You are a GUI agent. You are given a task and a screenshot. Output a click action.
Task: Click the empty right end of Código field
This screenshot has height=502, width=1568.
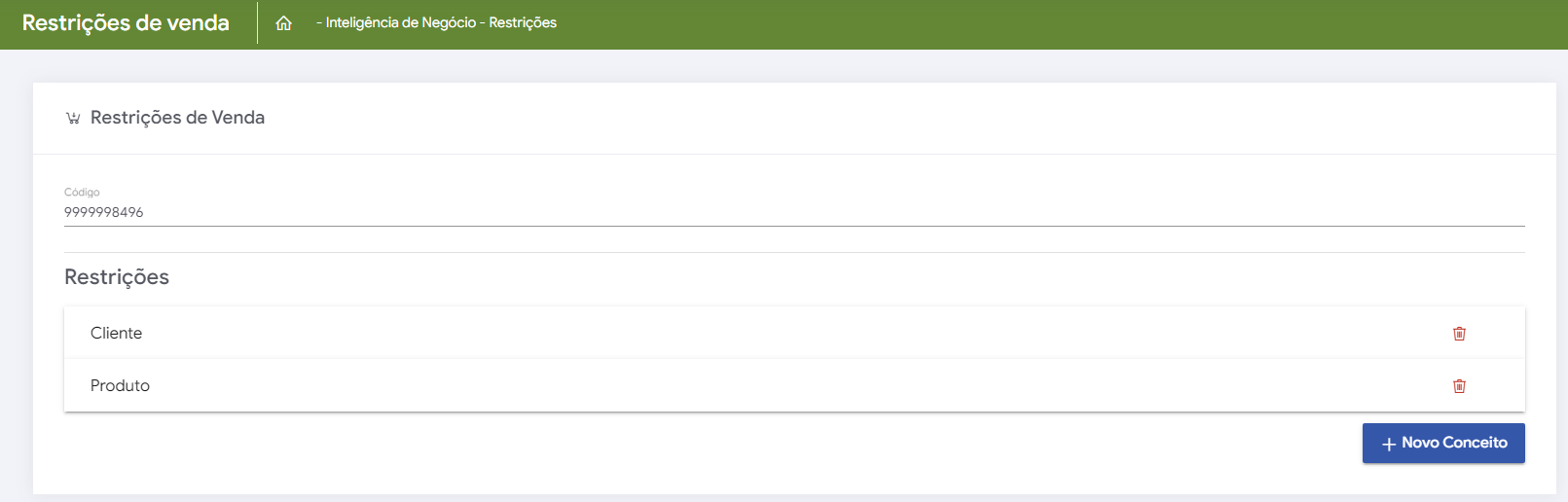point(1460,212)
